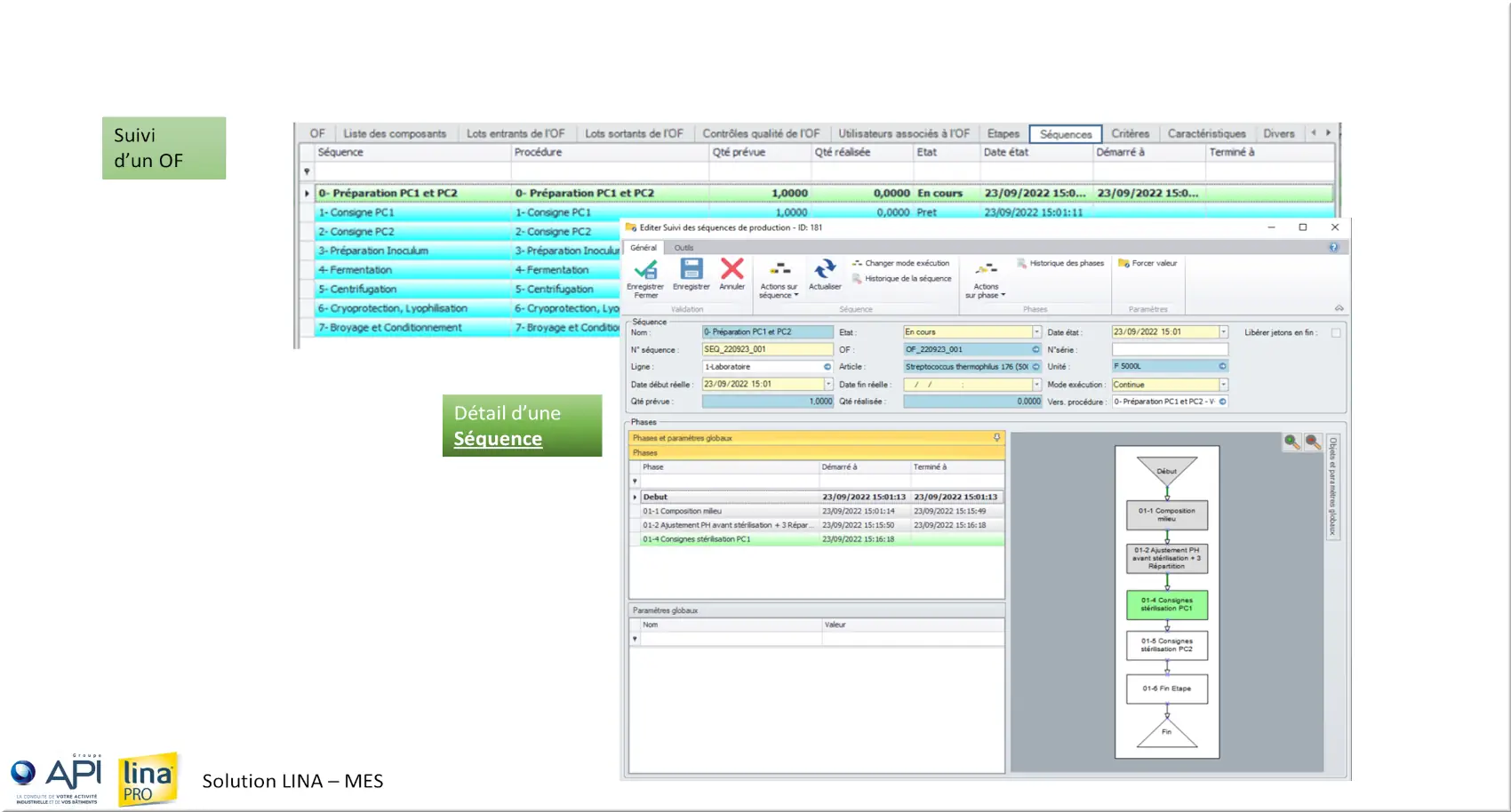Open the Lots entrants de l'OF tab
The width and height of the screenshot is (1511, 812).
coord(516,133)
